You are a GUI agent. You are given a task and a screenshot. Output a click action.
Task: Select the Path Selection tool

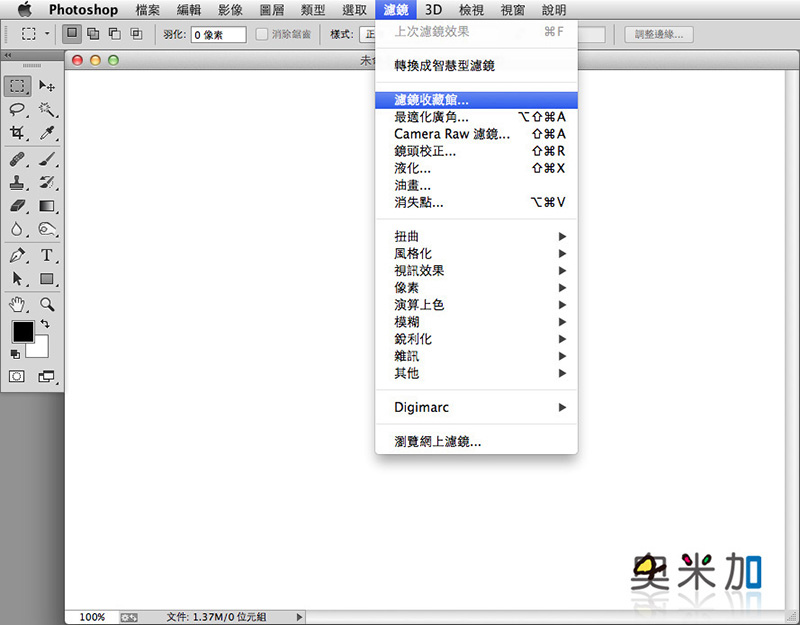17,279
